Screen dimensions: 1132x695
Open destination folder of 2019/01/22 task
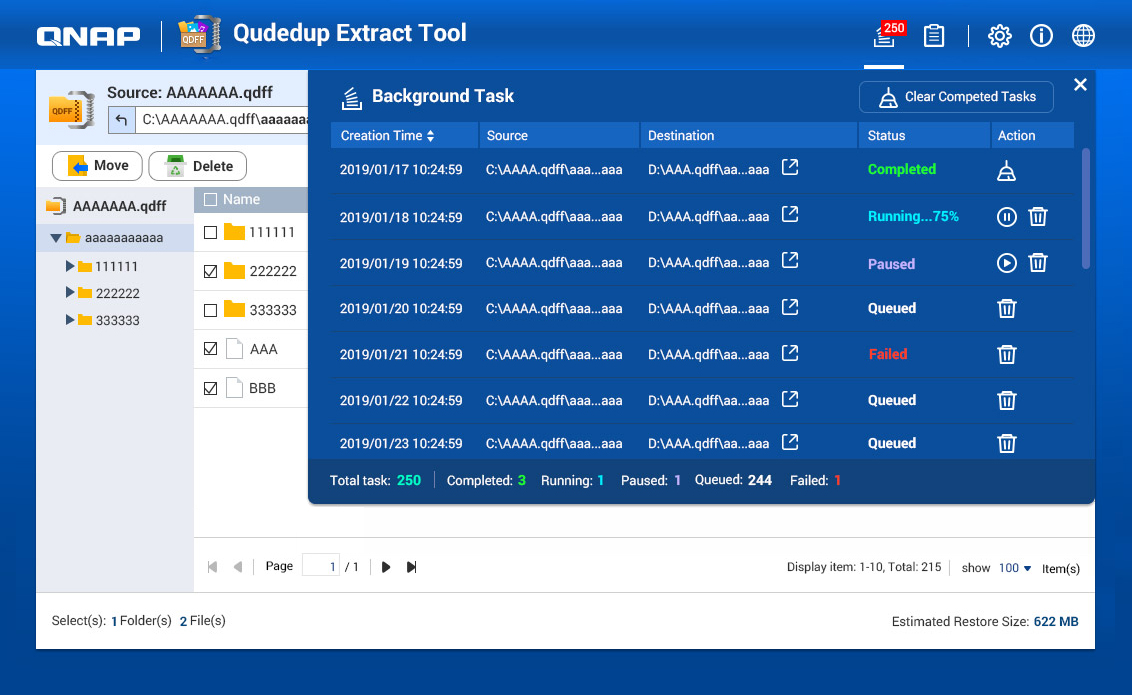click(x=791, y=398)
